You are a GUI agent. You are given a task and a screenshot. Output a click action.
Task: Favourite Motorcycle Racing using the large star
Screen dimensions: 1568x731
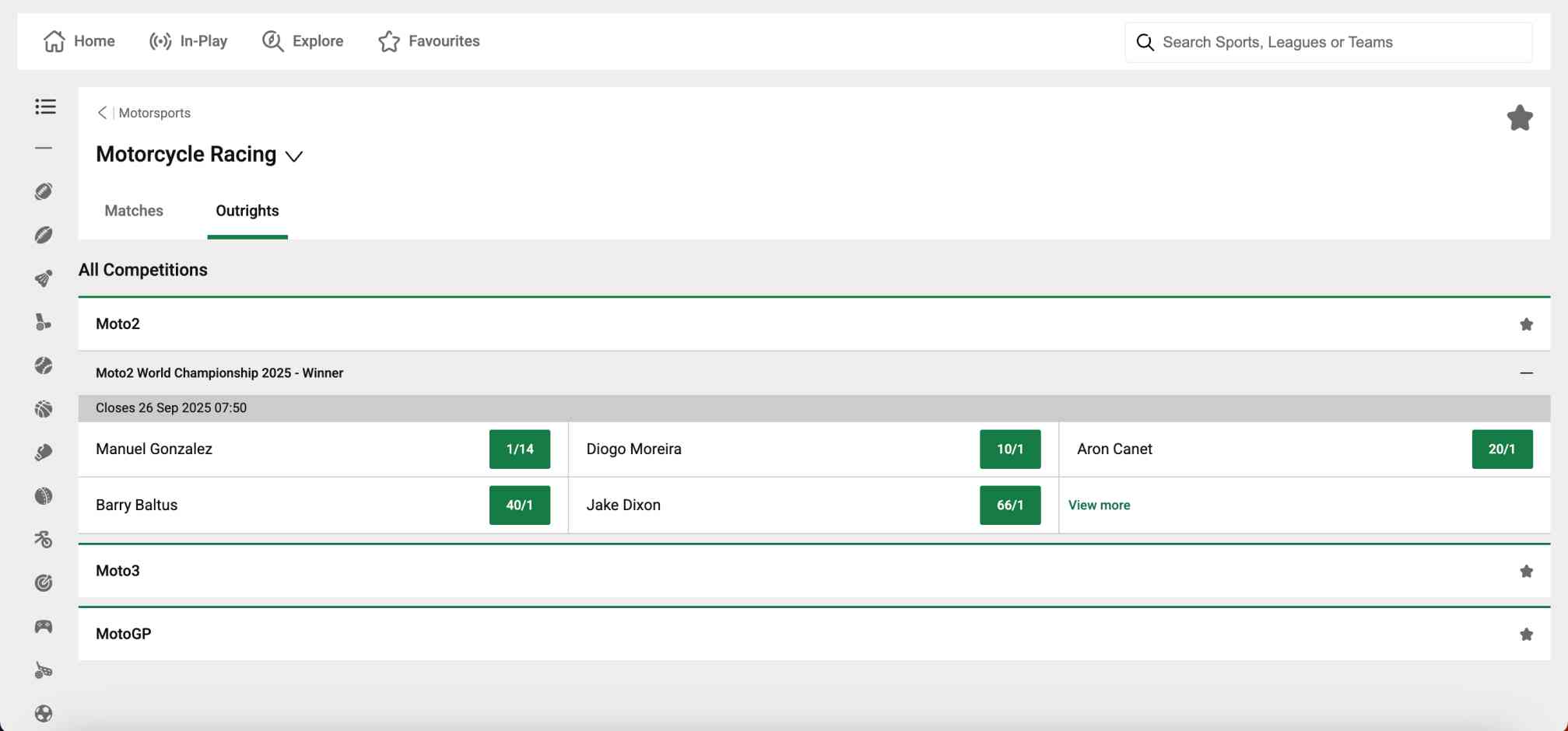[1520, 117]
